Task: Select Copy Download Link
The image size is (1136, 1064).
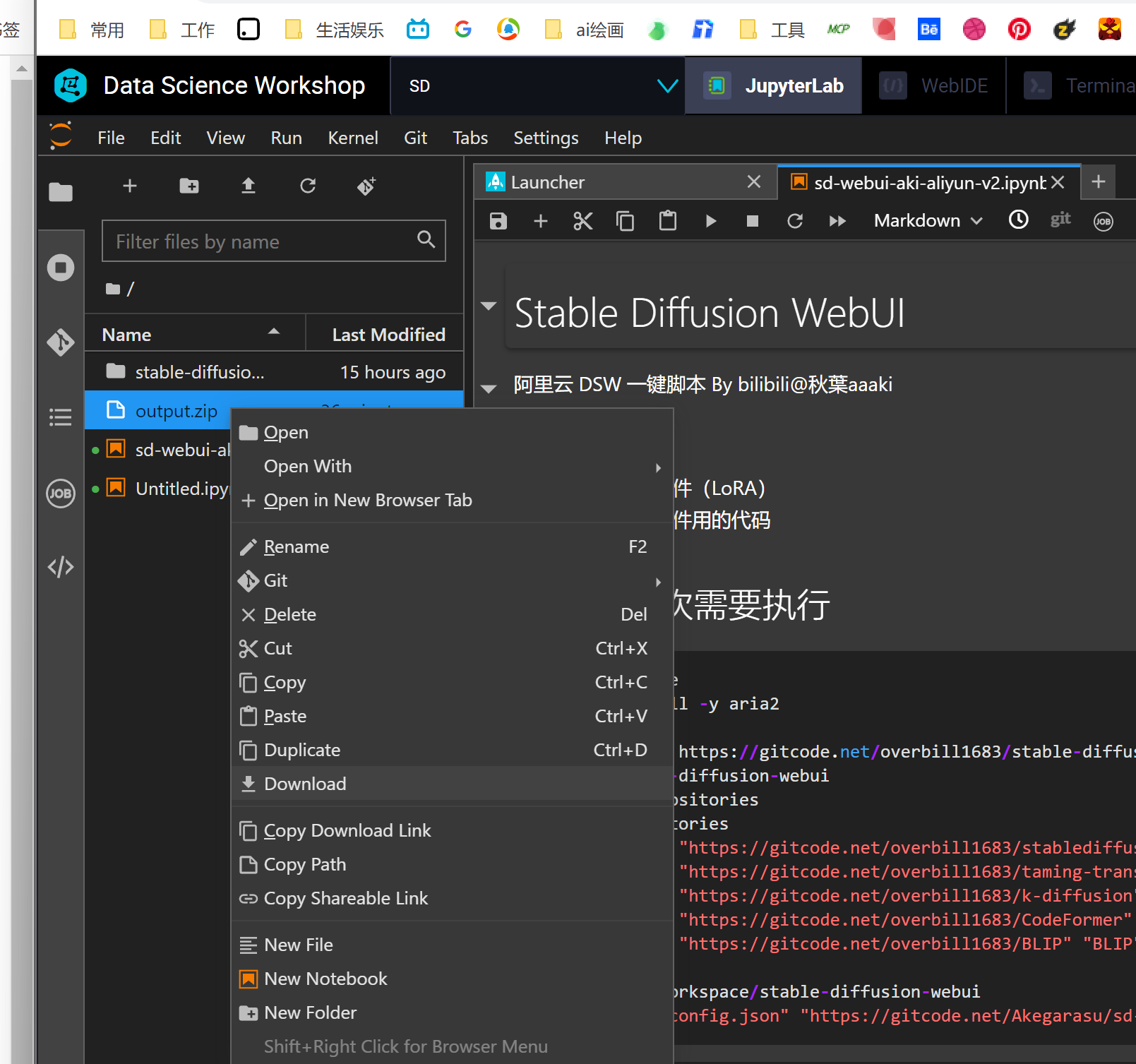Action: 452,831
